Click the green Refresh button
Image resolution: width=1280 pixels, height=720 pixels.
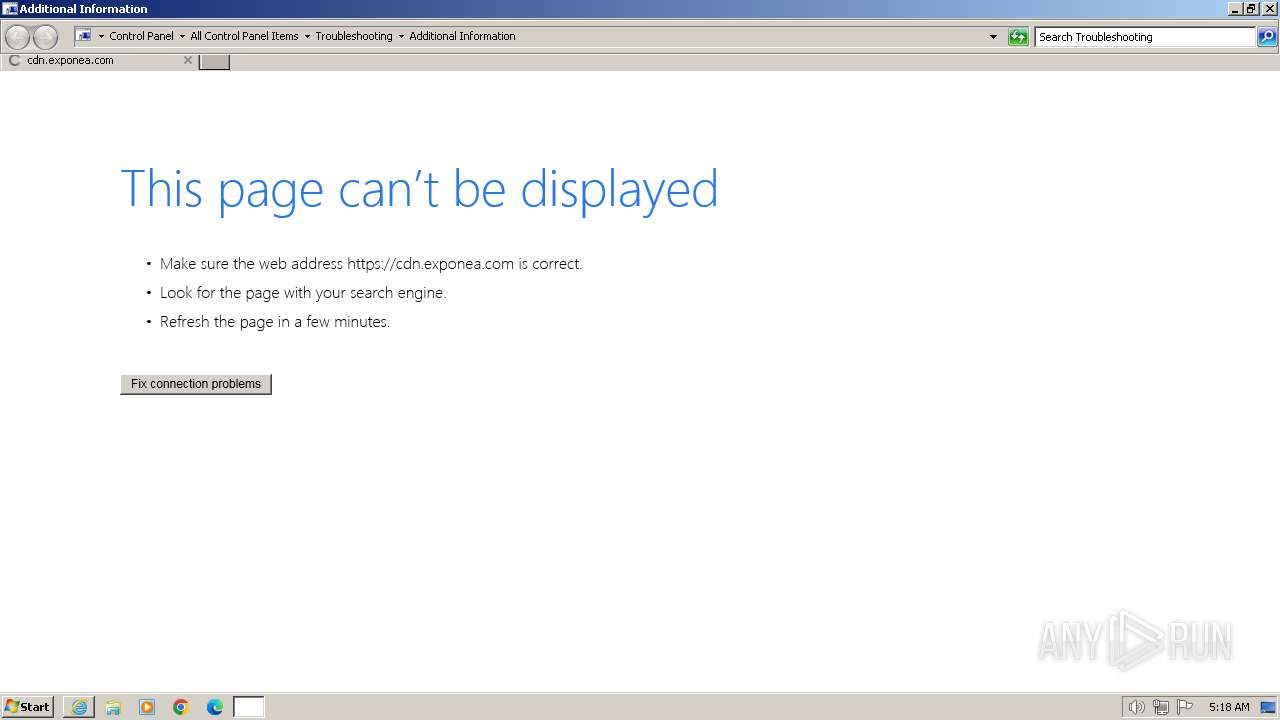(x=1018, y=37)
